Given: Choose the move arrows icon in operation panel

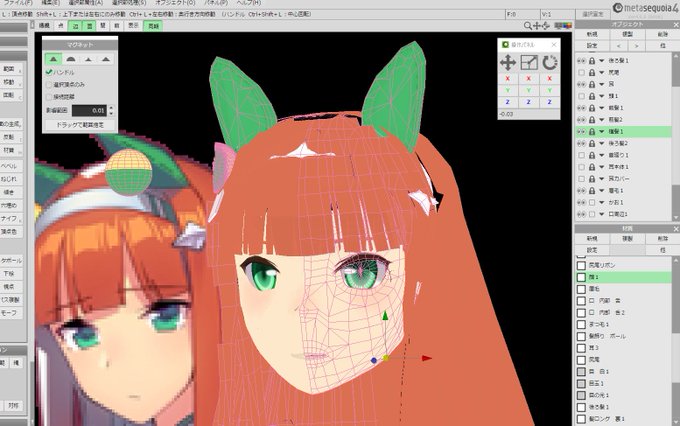Looking at the screenshot, I should [507, 63].
